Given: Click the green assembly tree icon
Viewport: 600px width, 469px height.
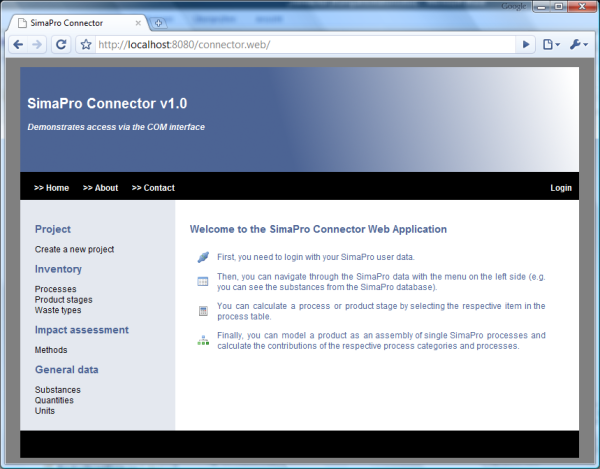Looking at the screenshot, I should (x=203, y=340).
